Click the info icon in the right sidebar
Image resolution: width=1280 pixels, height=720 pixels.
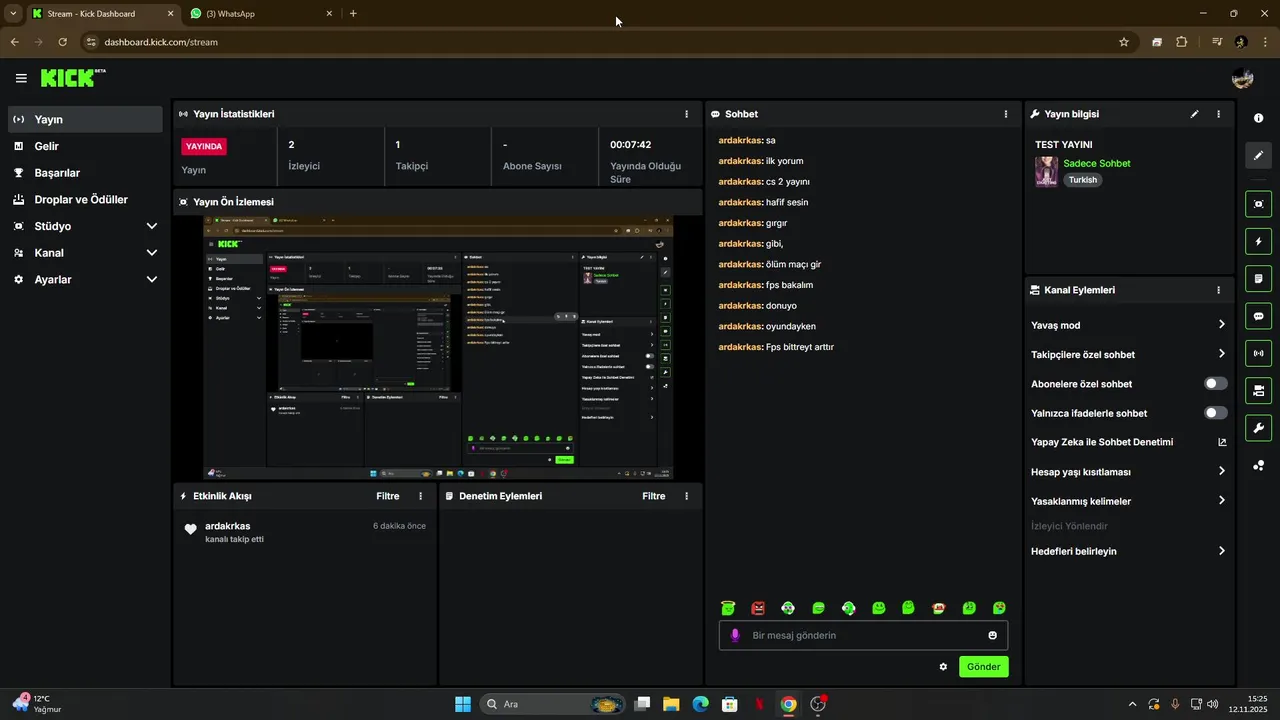(x=1258, y=118)
